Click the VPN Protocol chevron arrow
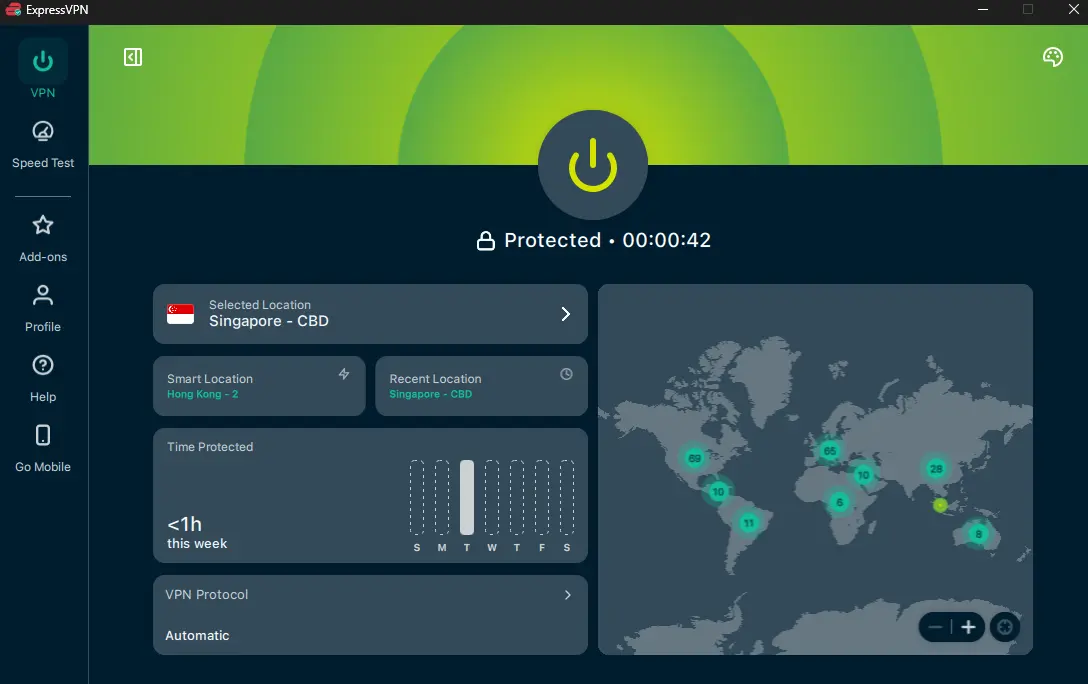 (568, 595)
